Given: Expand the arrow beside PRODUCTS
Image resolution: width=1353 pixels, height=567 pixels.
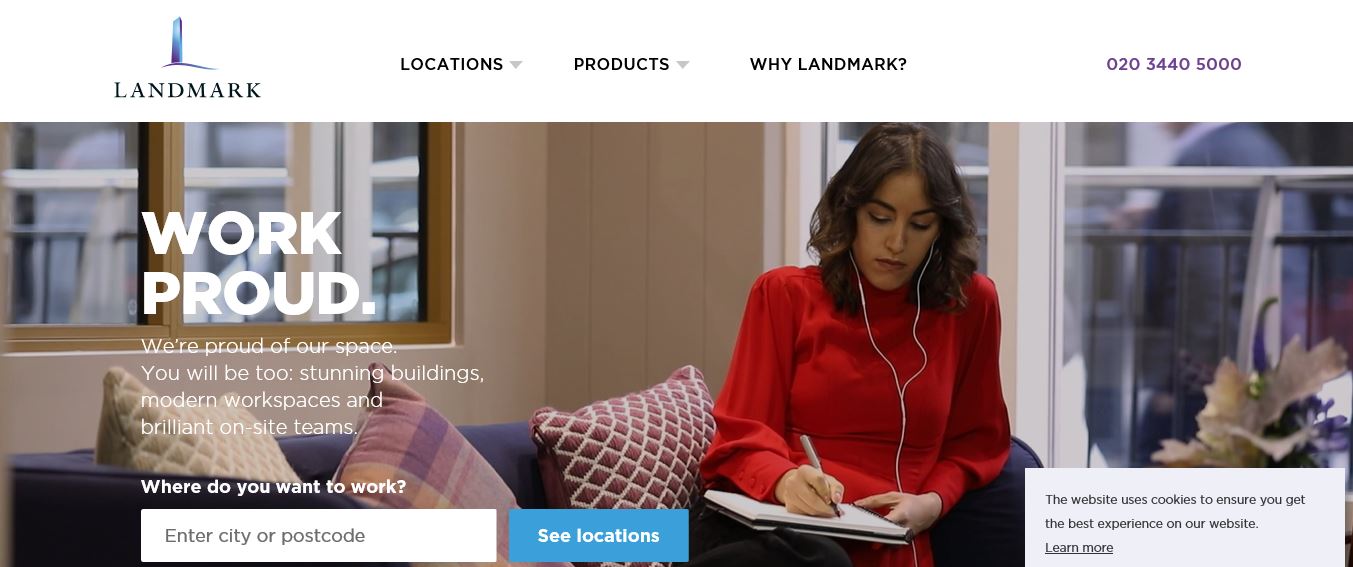Looking at the screenshot, I should 683,65.
